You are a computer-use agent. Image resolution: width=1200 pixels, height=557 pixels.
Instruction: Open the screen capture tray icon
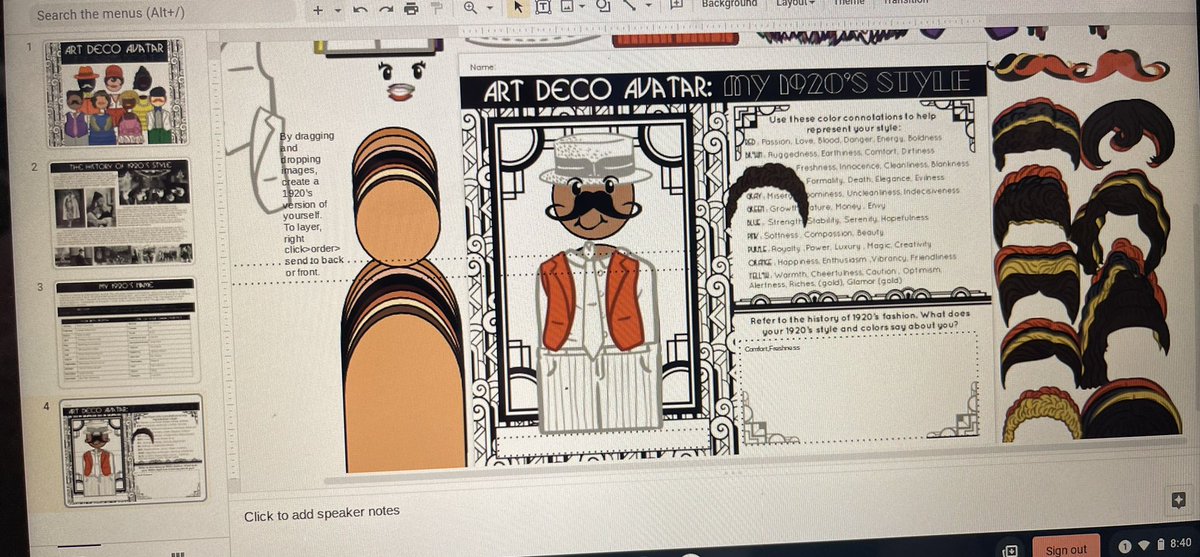click(1010, 550)
